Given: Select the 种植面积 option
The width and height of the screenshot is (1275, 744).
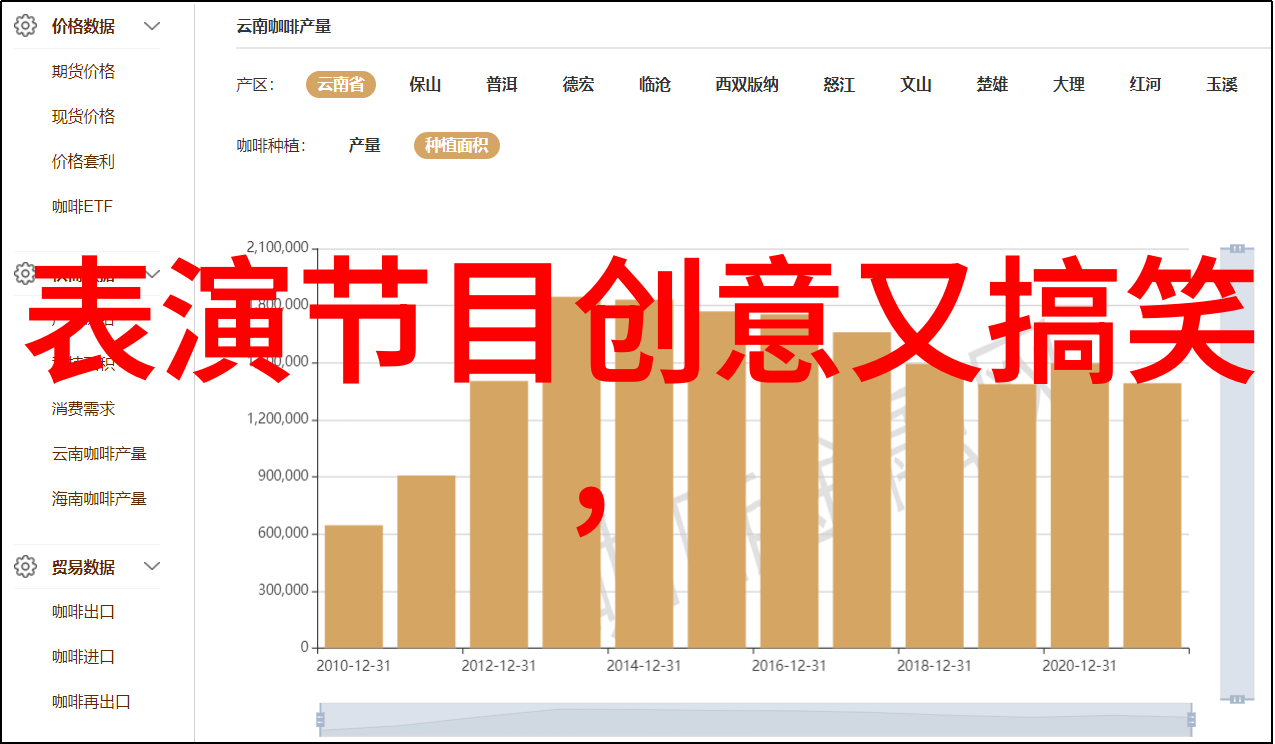Looking at the screenshot, I should click(x=456, y=146).
